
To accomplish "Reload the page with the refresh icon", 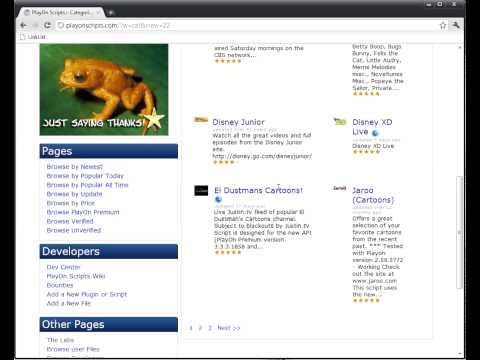I will 48,25.
